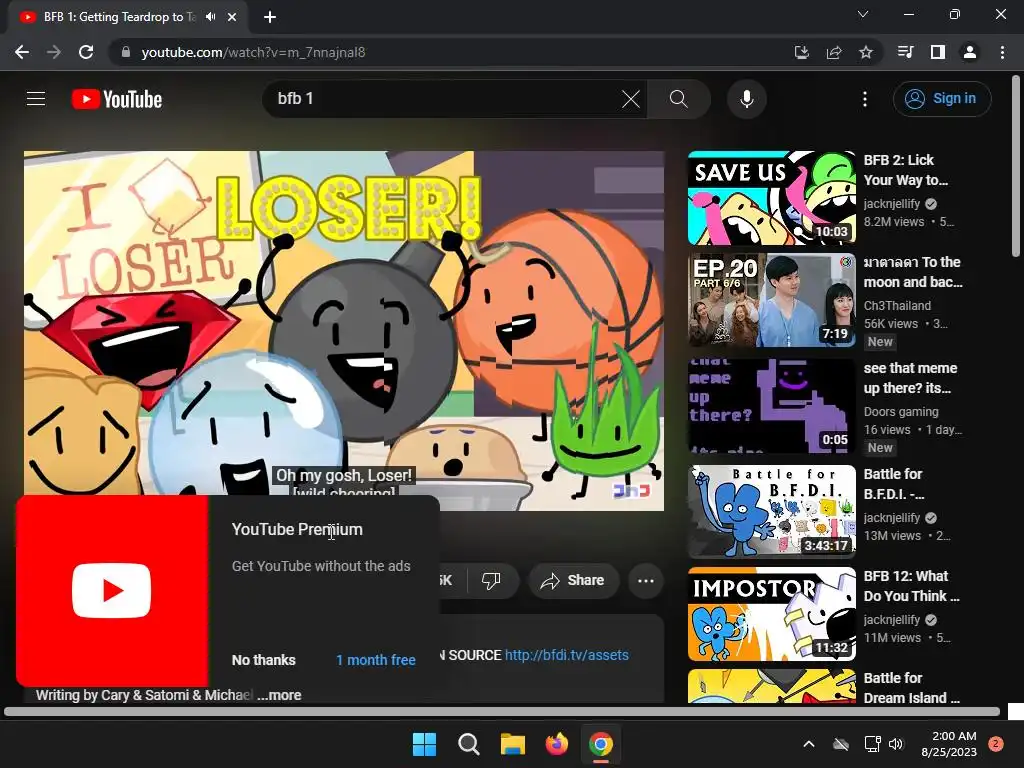Open a new browser tab
Image resolution: width=1024 pixels, height=768 pixels.
[x=270, y=17]
